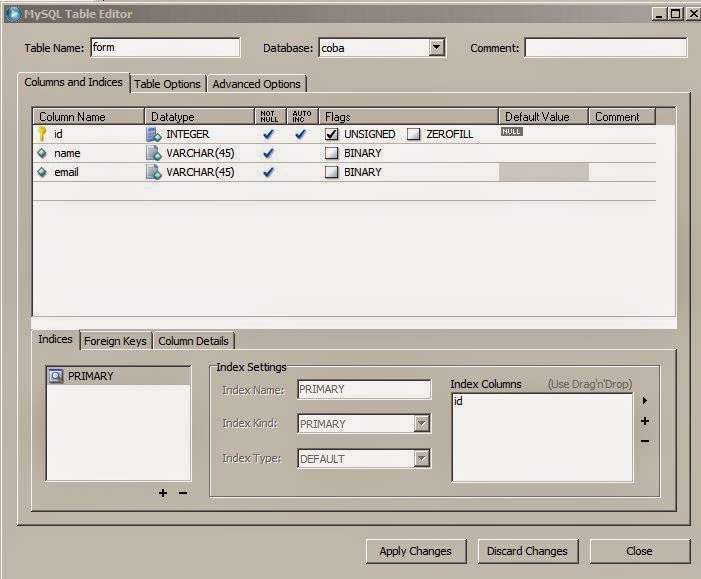Click the Column Name header
The width and height of the screenshot is (701, 579).
(89, 117)
